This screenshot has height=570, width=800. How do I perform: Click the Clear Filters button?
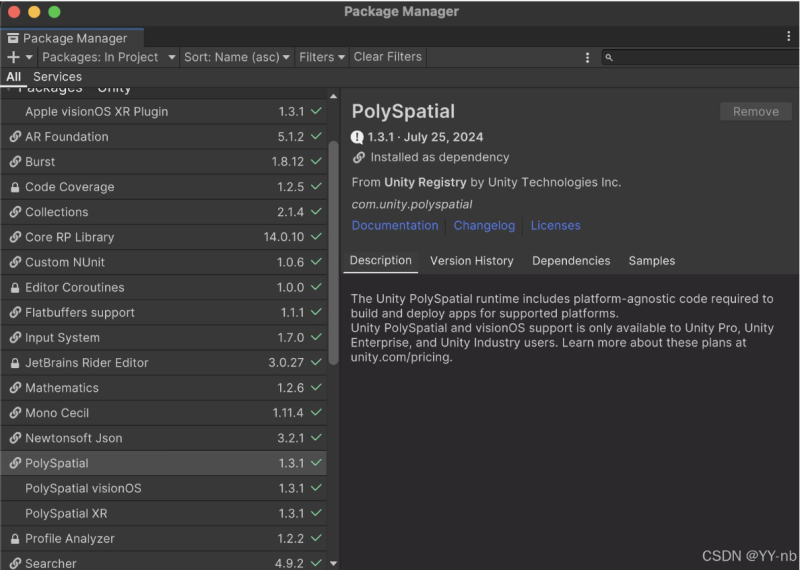388,57
